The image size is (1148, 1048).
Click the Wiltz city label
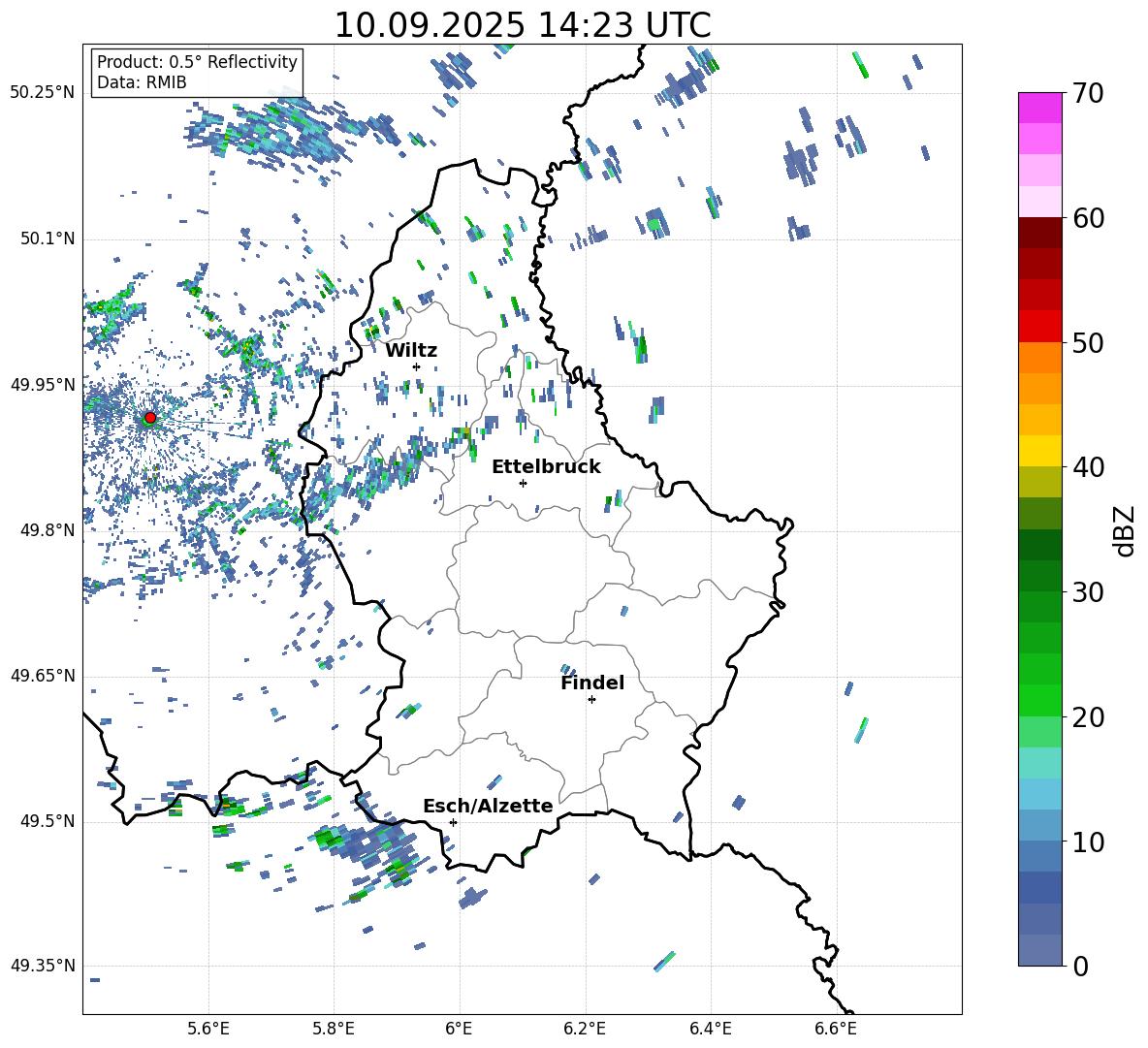point(411,351)
